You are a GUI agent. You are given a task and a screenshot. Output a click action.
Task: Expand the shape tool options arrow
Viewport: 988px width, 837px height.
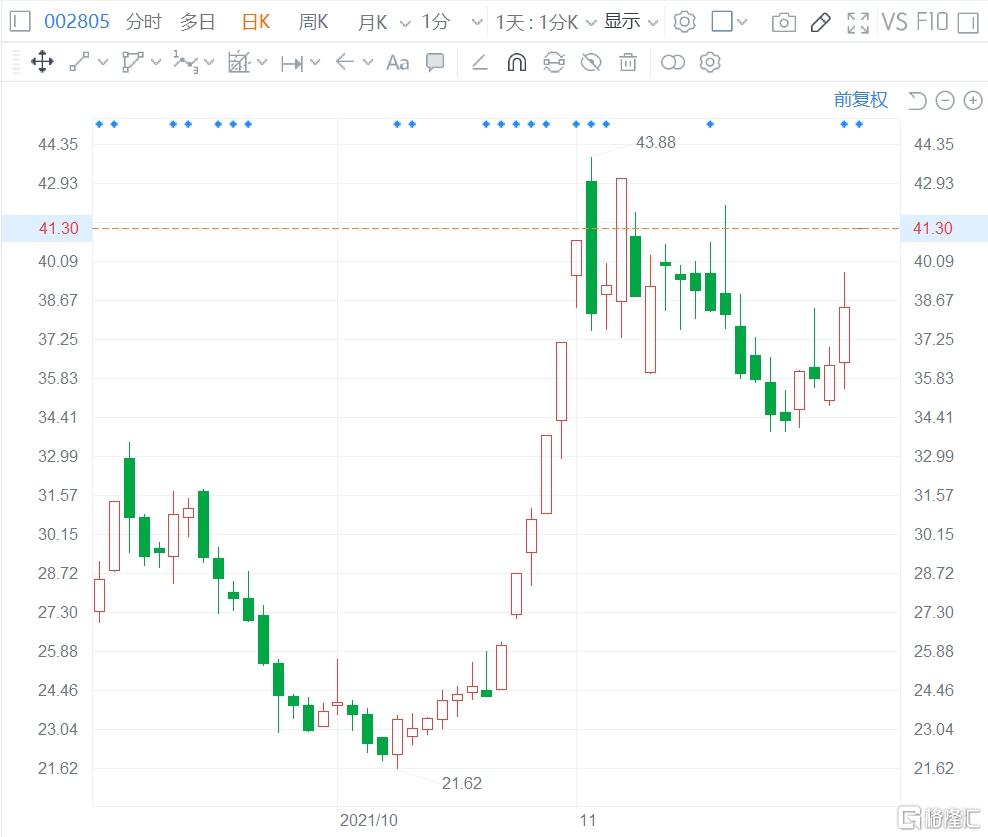[156, 62]
